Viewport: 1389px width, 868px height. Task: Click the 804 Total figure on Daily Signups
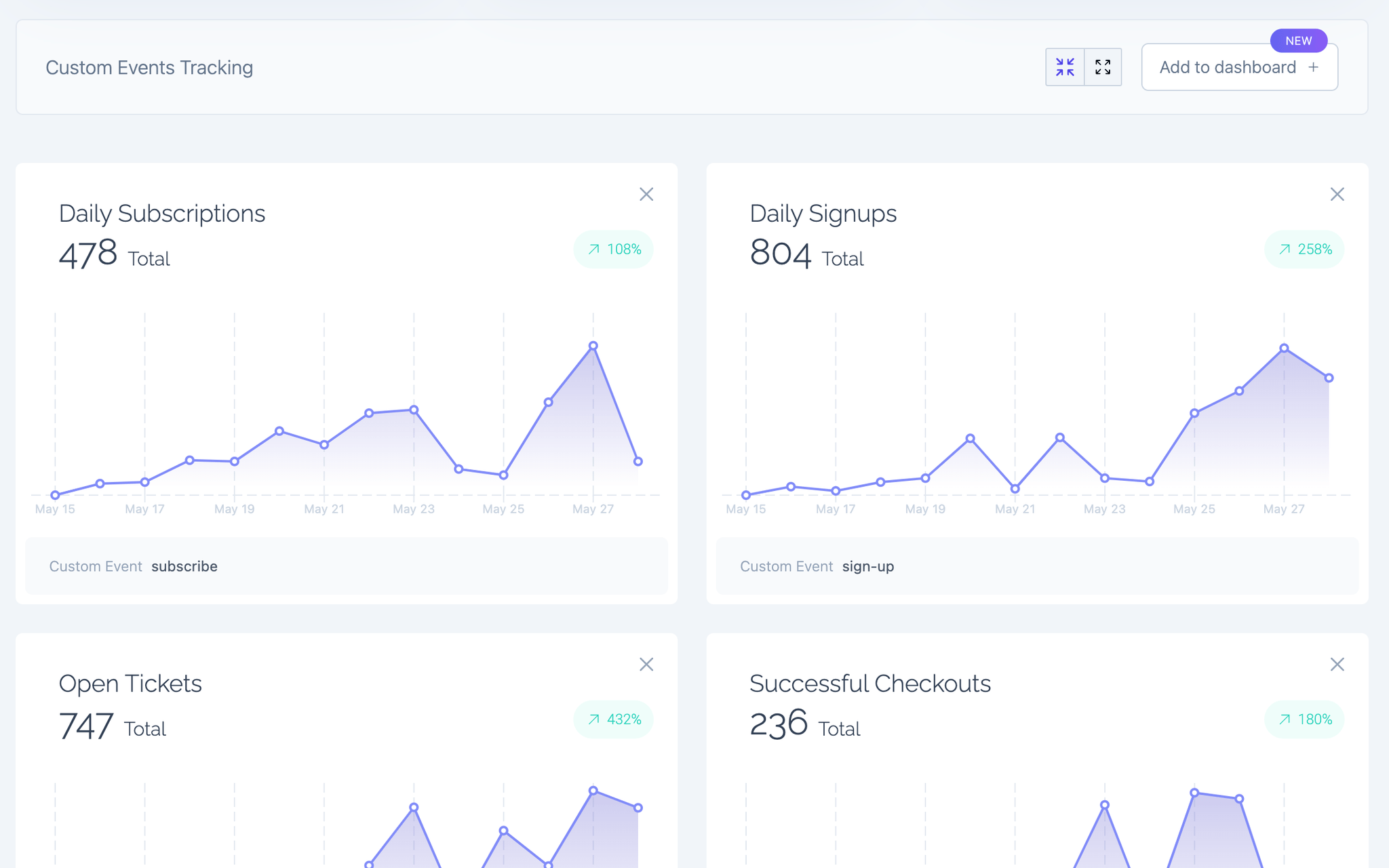(806, 254)
